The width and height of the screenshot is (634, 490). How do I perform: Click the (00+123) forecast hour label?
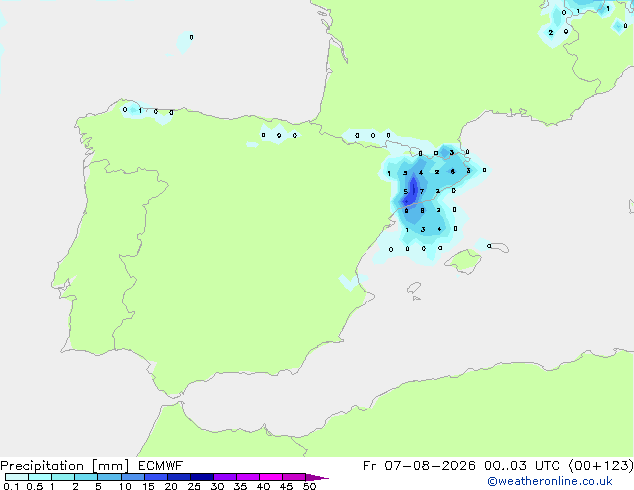[x=601, y=466]
